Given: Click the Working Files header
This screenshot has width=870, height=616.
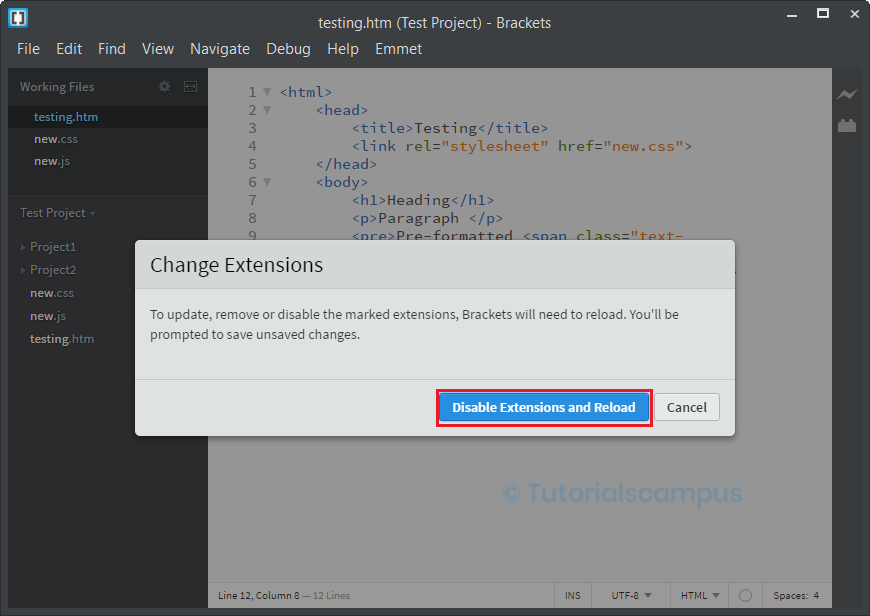Looking at the screenshot, I should pos(57,87).
